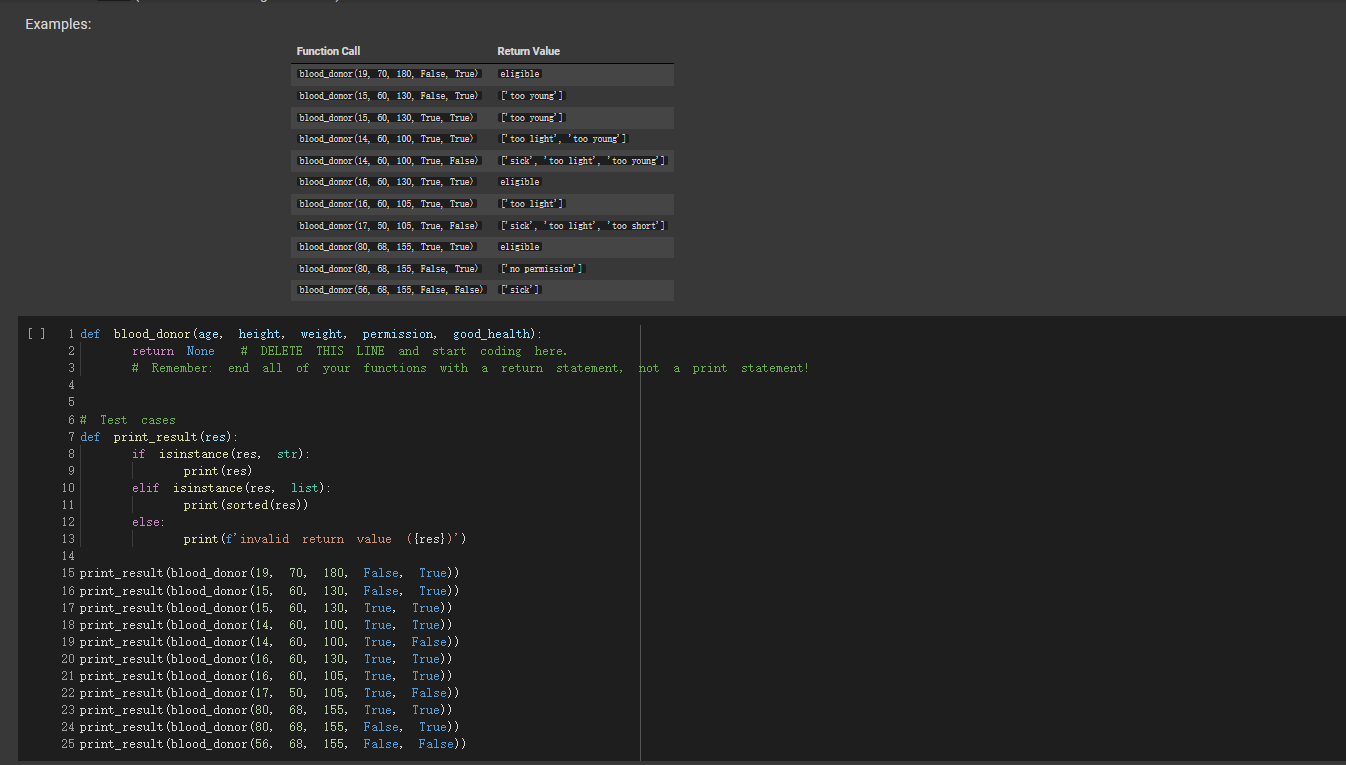Place cursor on the def blood_donor line
Viewport: 1346px width, 765px height.
click(310, 334)
